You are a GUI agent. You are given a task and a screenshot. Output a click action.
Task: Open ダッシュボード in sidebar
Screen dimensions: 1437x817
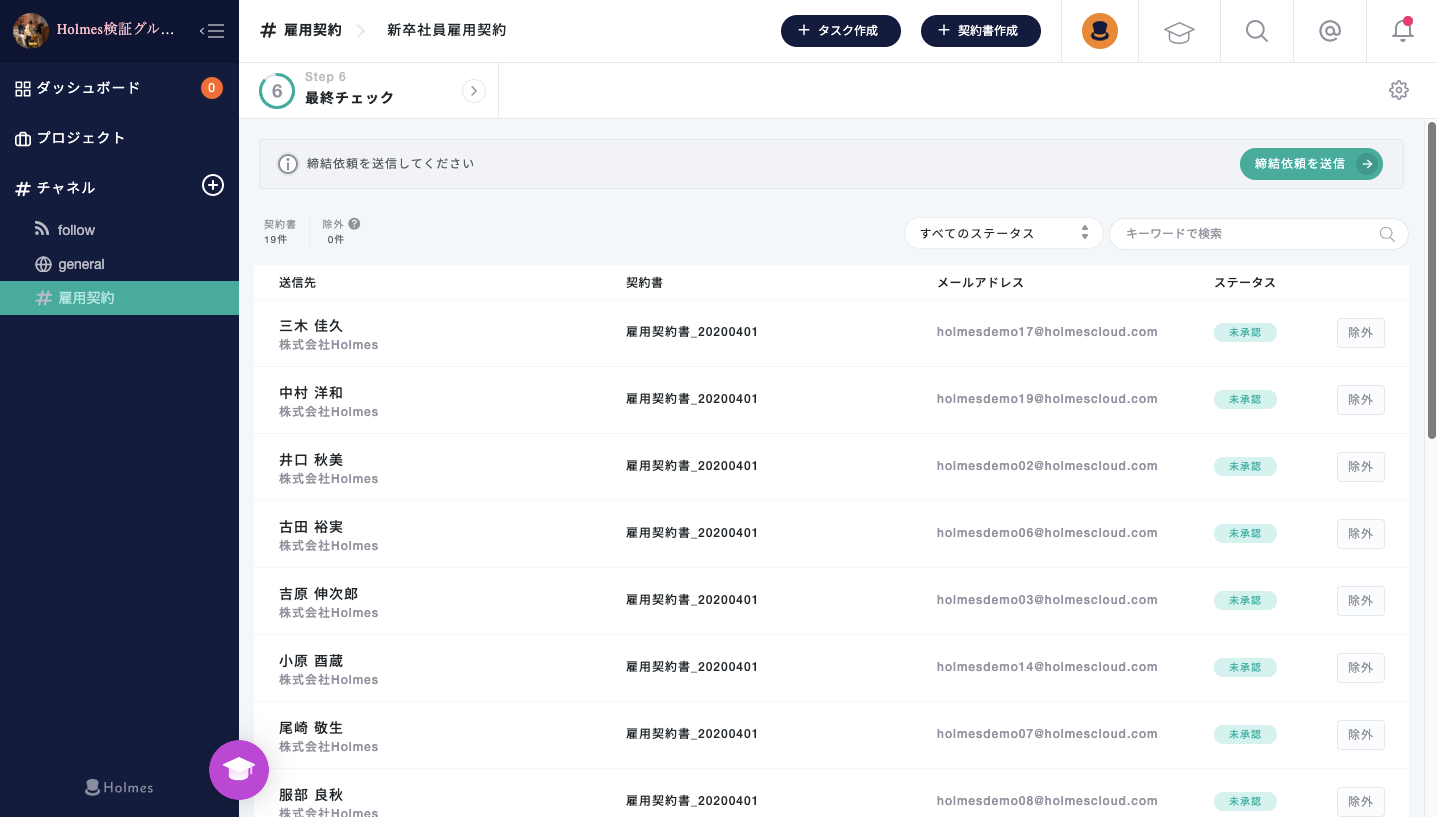click(89, 88)
